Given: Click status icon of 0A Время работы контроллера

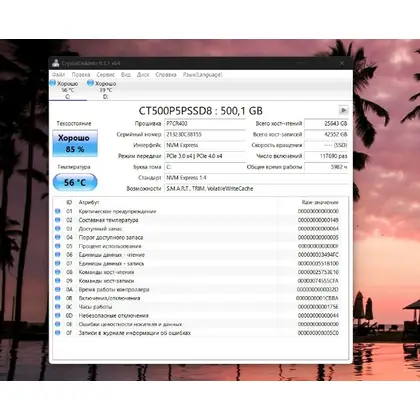Looking at the screenshot, I should [58, 289].
